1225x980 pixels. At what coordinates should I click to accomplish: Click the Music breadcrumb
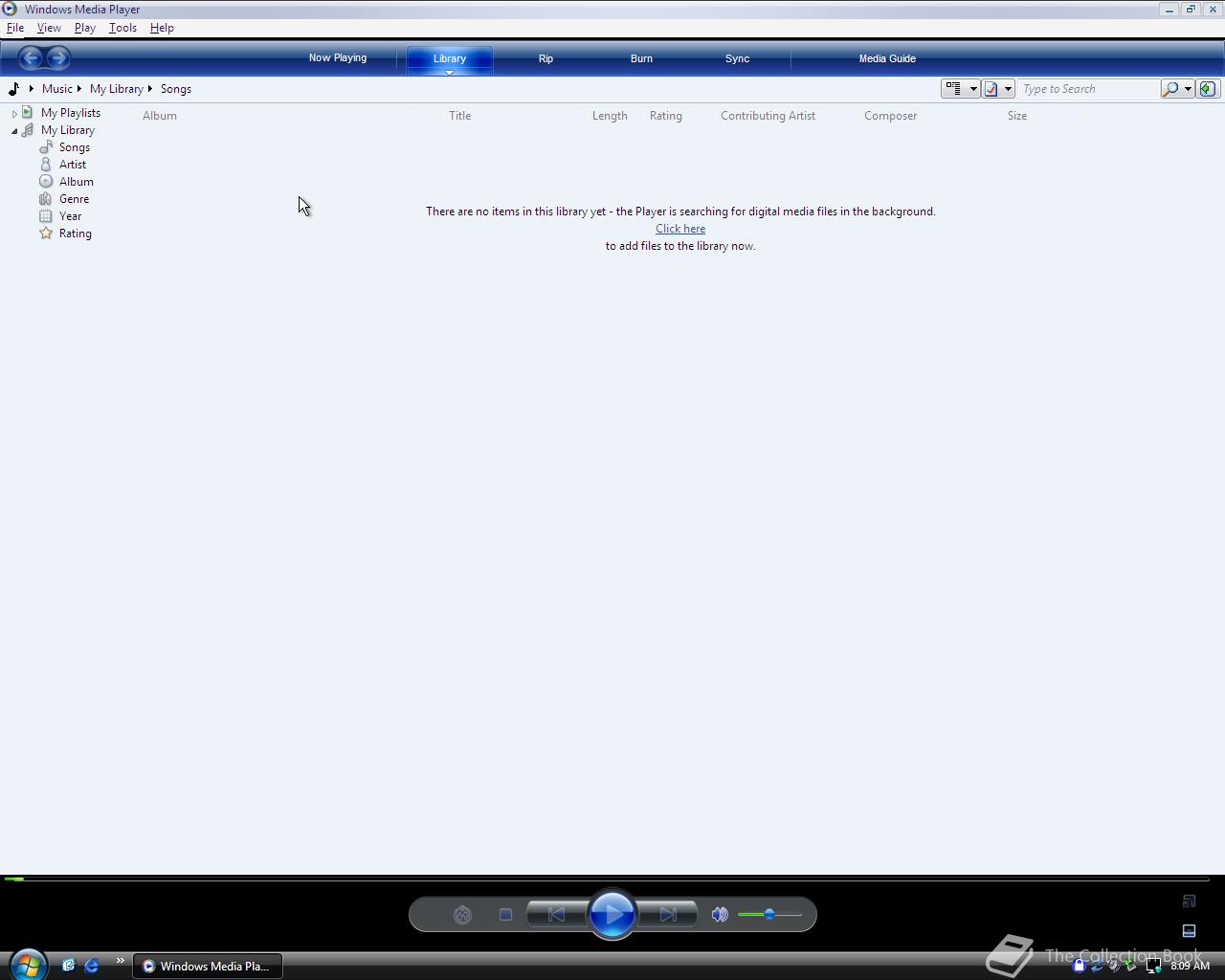coord(56,89)
